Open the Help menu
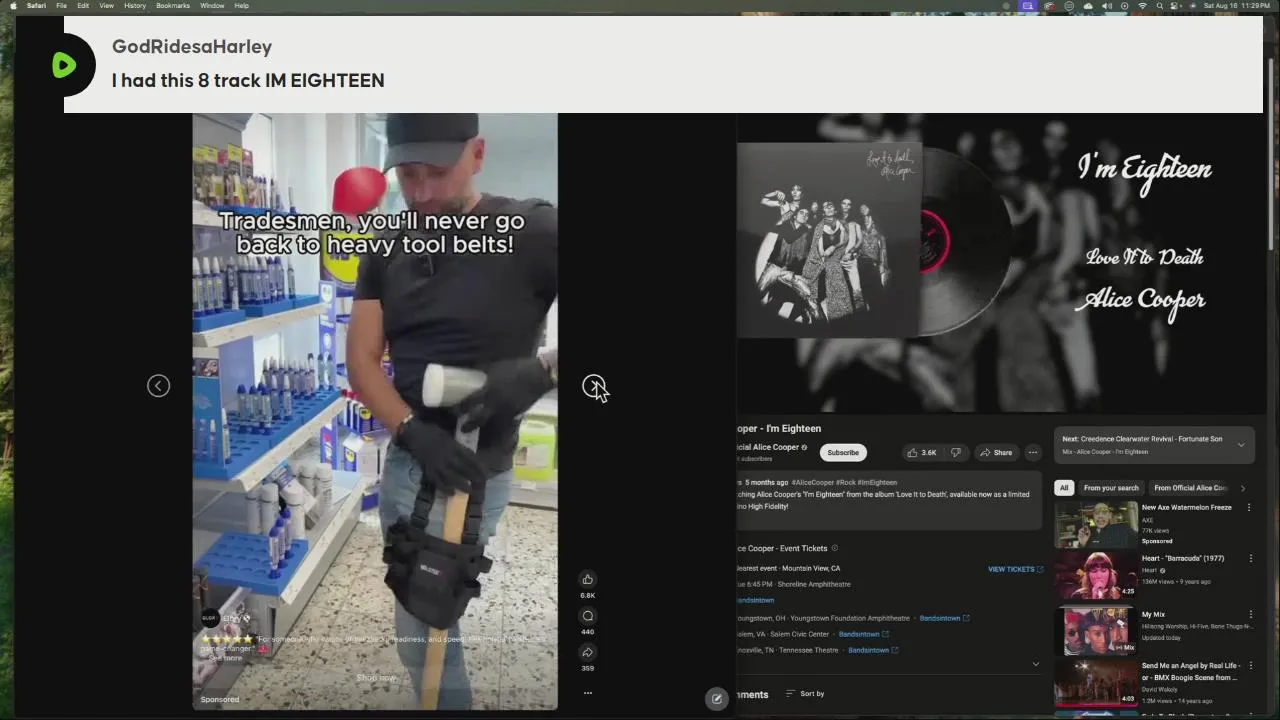The width and height of the screenshot is (1280, 720). [x=241, y=5]
